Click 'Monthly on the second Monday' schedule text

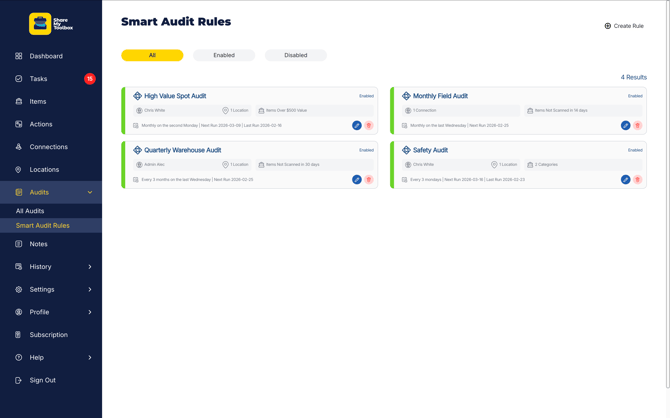[x=170, y=126]
